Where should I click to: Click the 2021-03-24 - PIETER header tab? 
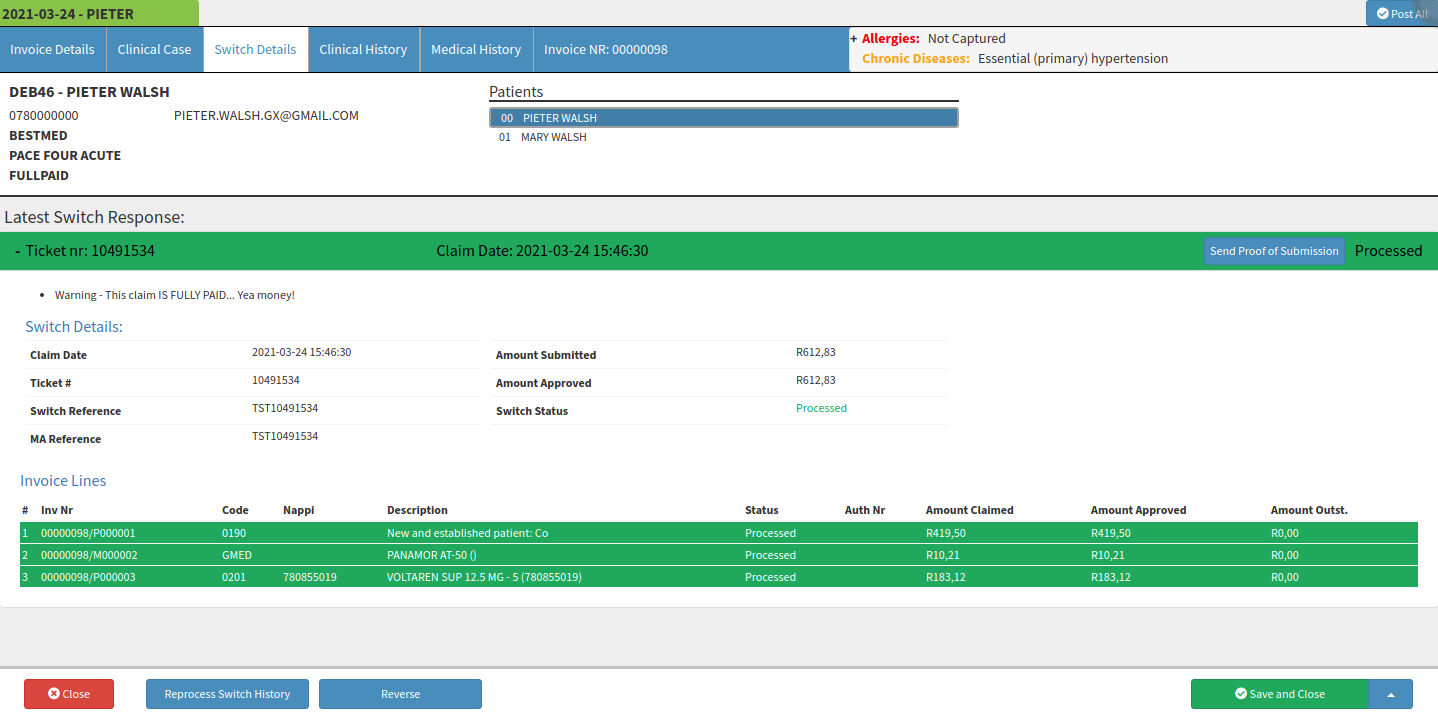(98, 13)
